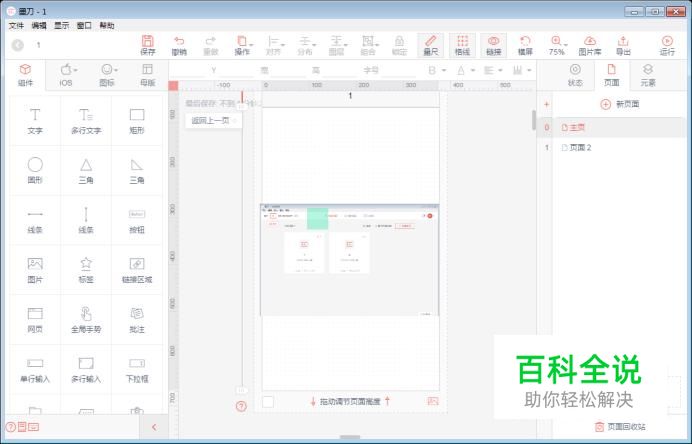Open the 75% zoom level dropdown
The image size is (692, 444).
point(557,45)
